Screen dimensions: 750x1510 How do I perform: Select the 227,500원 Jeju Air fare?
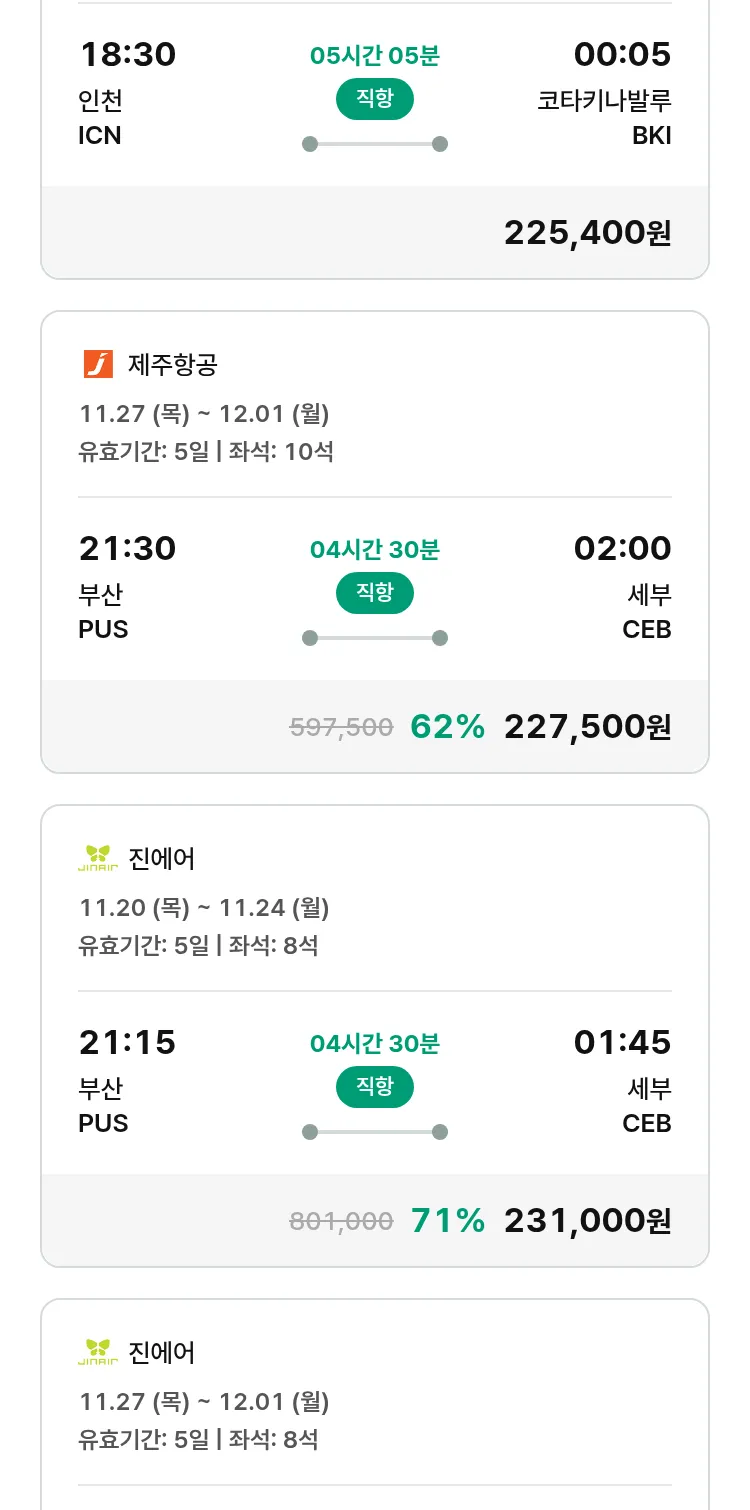[587, 727]
